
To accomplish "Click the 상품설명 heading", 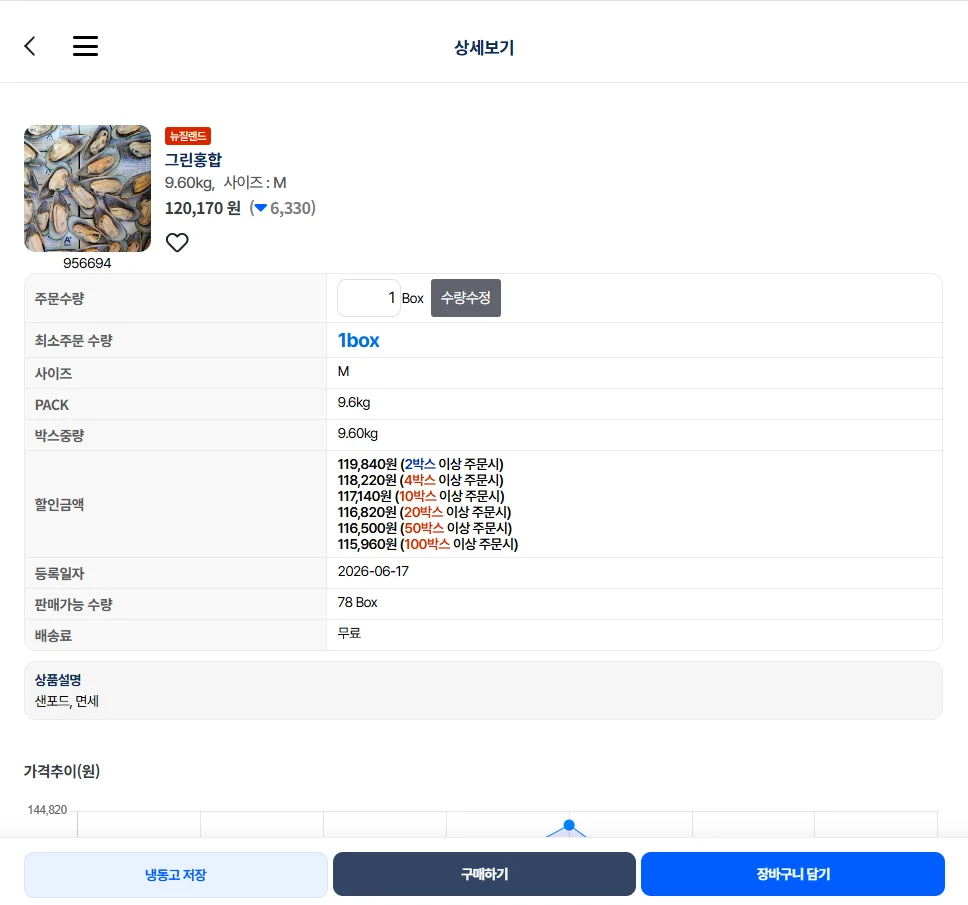I will (58, 680).
